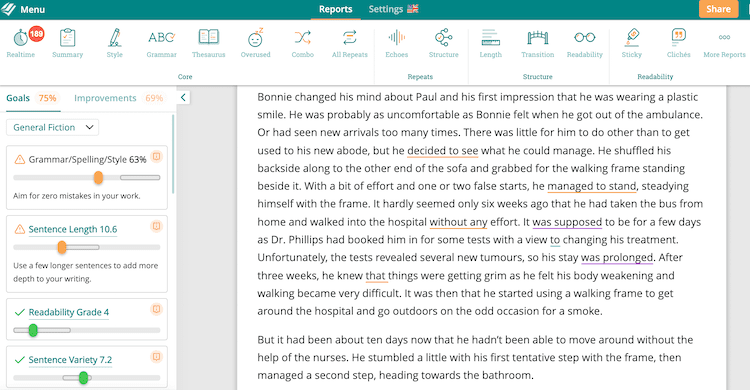750x390 pixels.
Task: Click the underlined word 'that' before 'things'
Action: coord(375,276)
